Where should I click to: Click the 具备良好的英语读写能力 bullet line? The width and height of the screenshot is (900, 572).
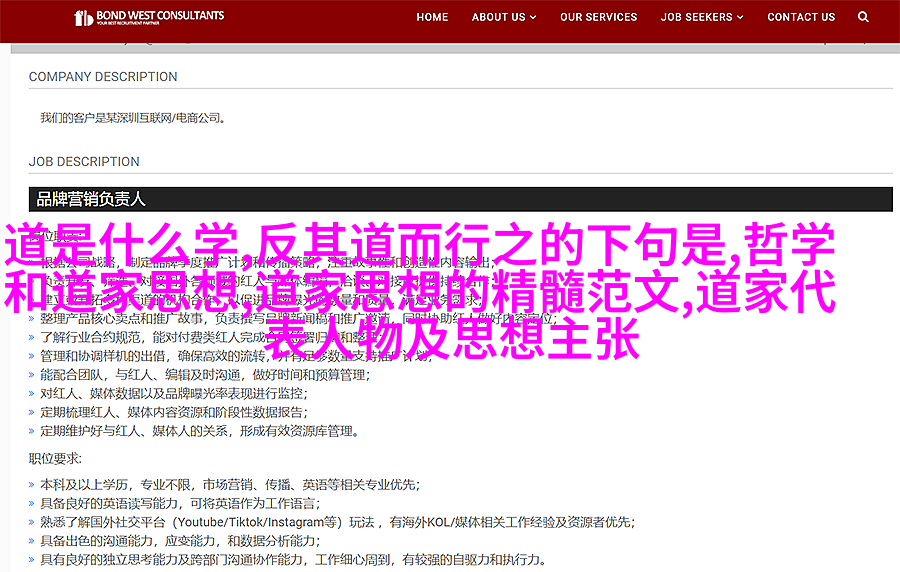click(178, 503)
